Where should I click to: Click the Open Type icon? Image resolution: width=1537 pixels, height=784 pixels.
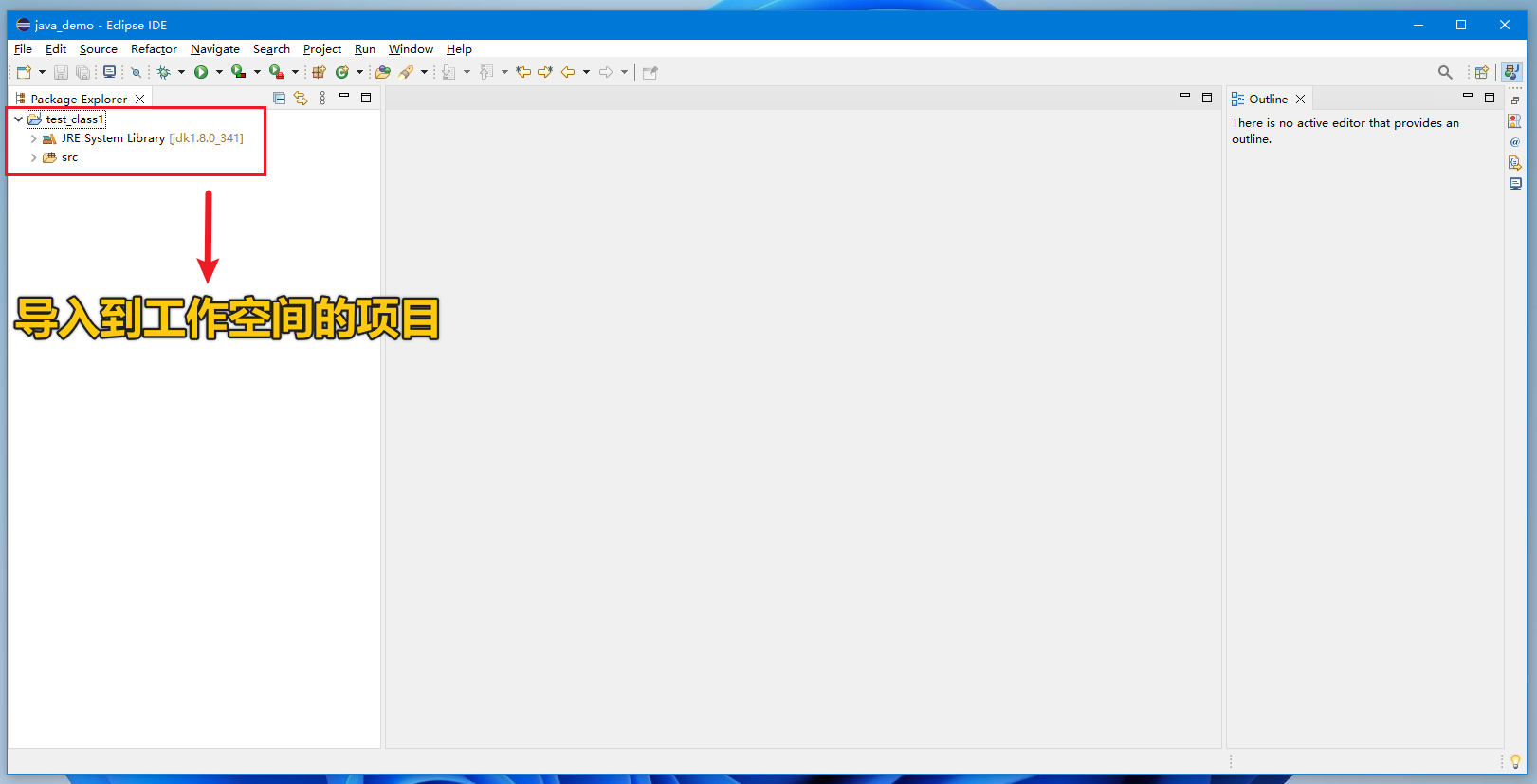(x=383, y=72)
